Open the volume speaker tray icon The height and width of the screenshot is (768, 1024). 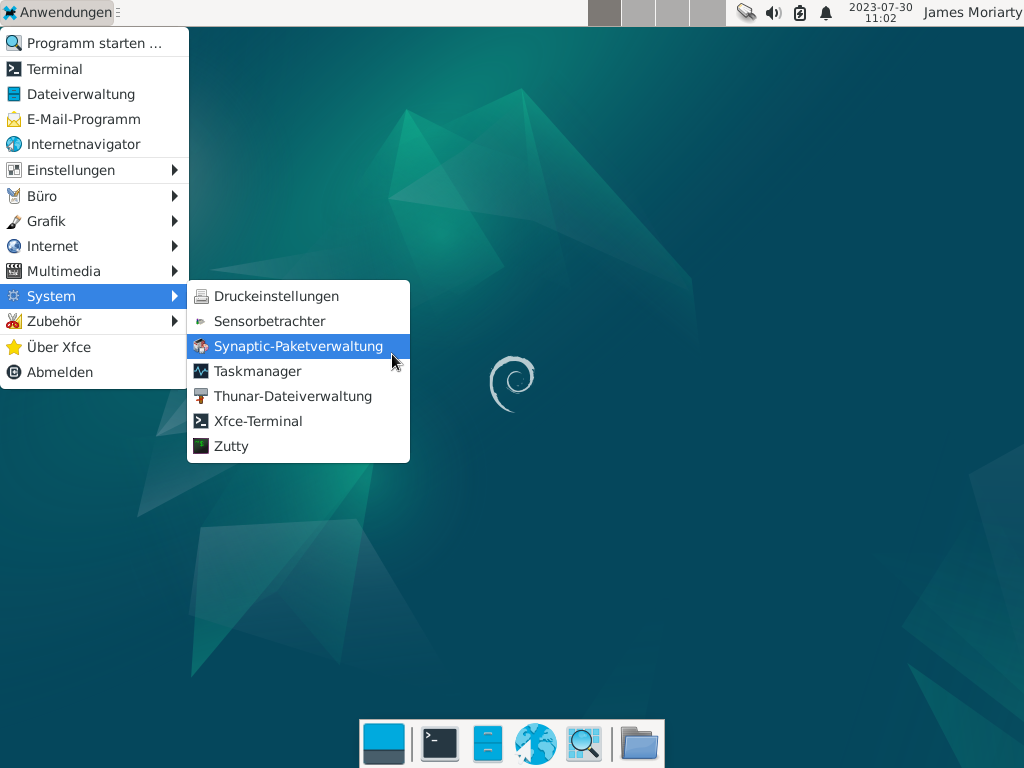point(773,12)
